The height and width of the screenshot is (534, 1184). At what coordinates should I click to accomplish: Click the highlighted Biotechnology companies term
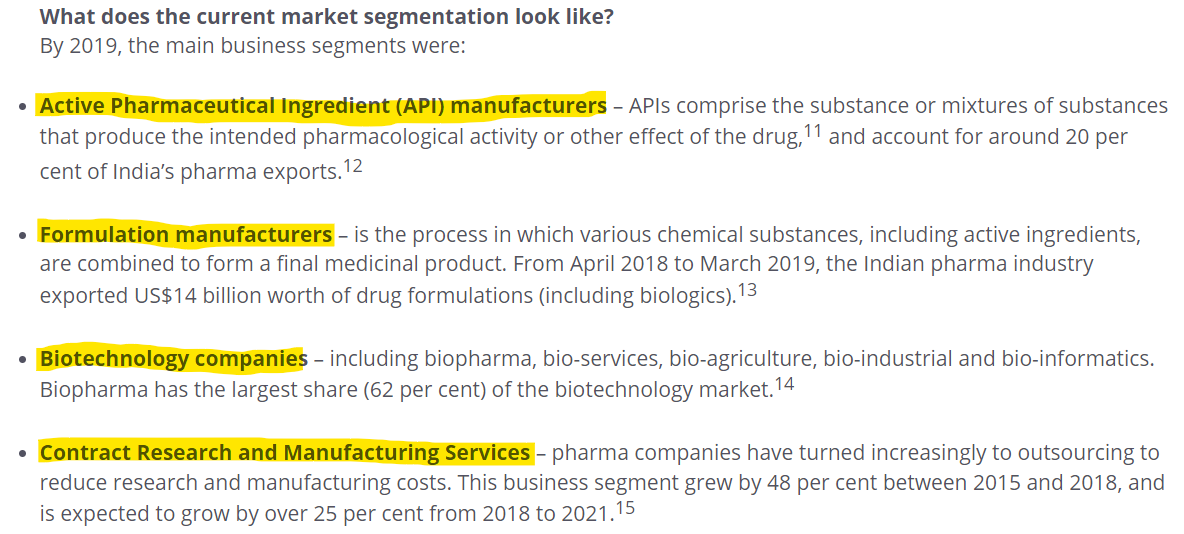point(173,359)
